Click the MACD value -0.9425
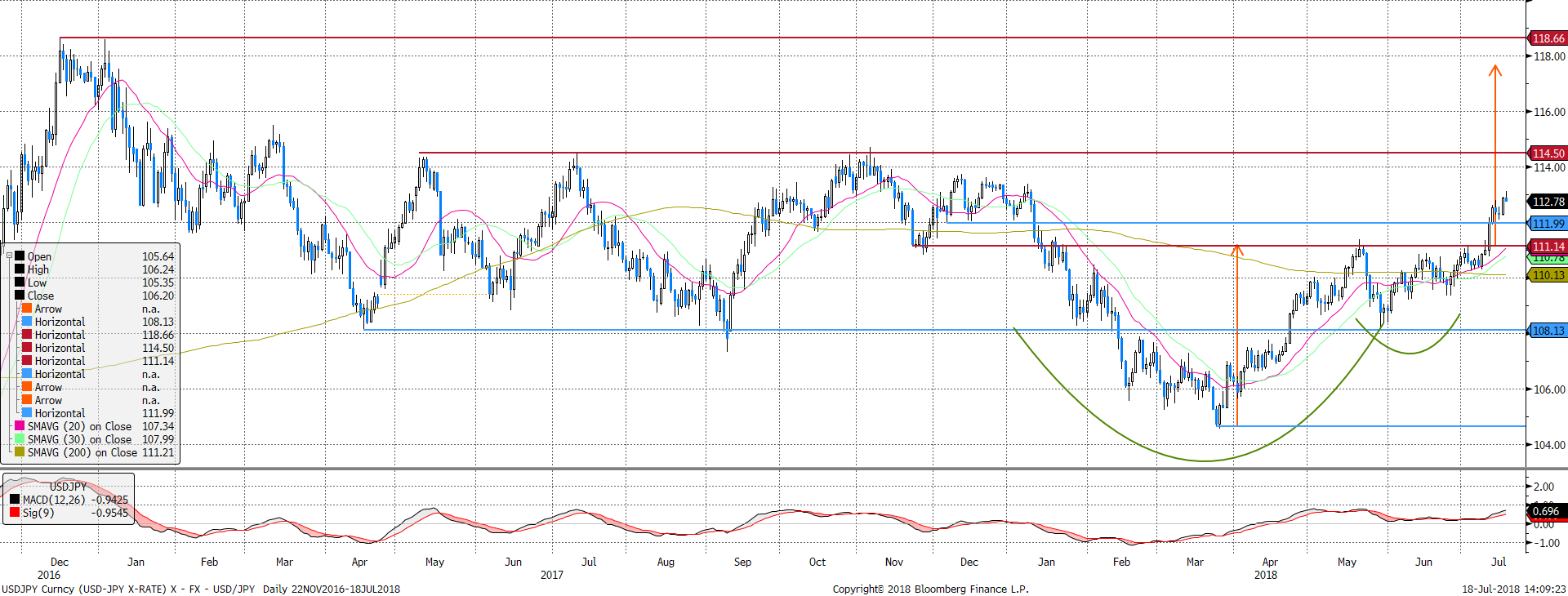This screenshot has height=596, width=1568. click(110, 500)
